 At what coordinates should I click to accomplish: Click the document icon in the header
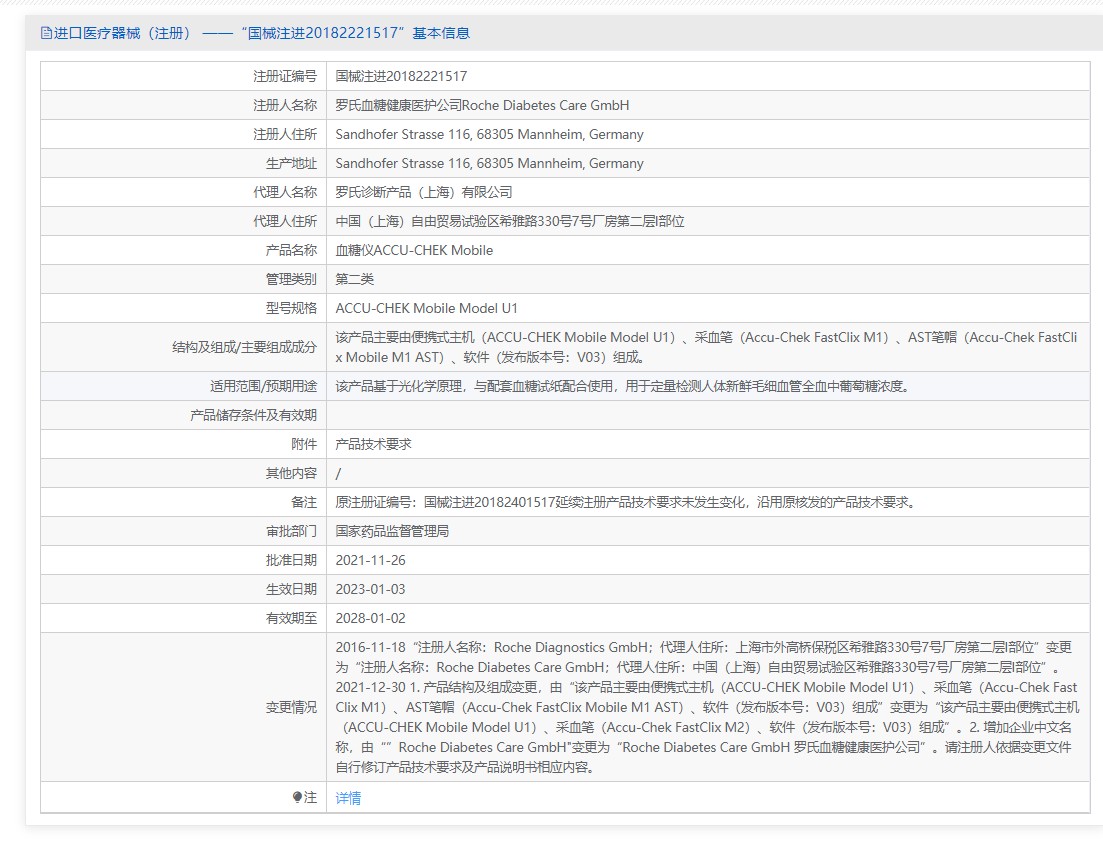(x=46, y=33)
